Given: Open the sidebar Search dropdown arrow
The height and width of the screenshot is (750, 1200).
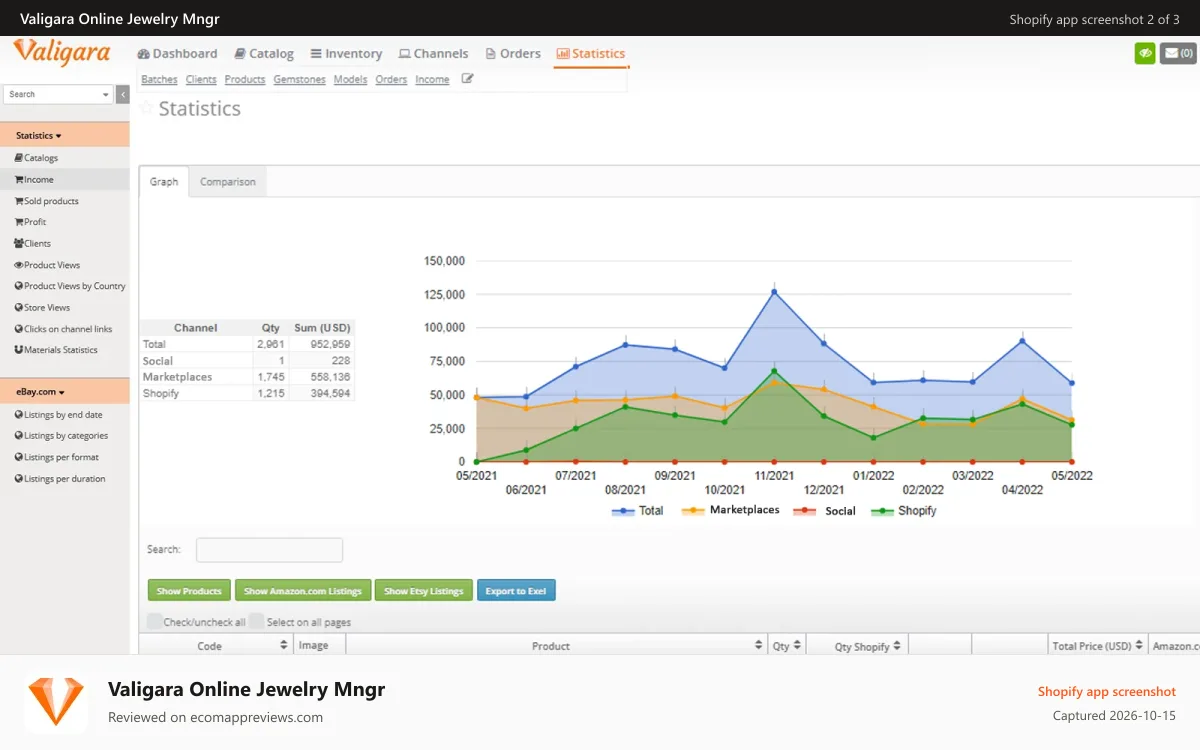Looking at the screenshot, I should tap(106, 95).
